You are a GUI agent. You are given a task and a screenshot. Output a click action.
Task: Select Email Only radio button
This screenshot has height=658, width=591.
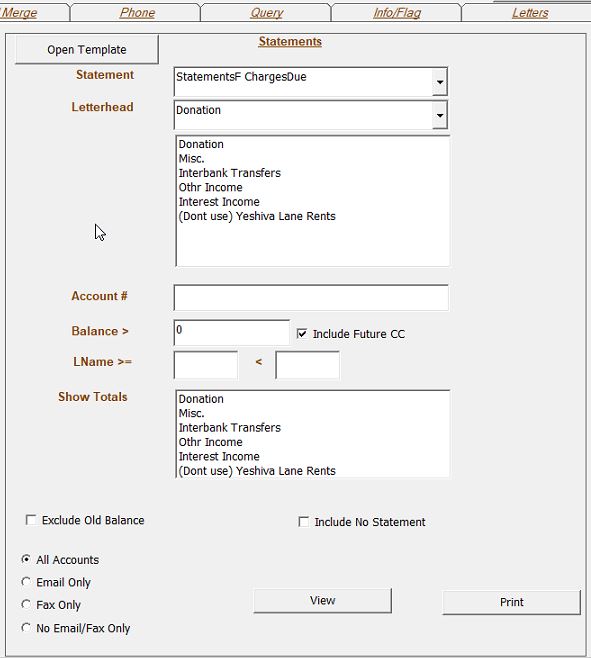pos(26,582)
